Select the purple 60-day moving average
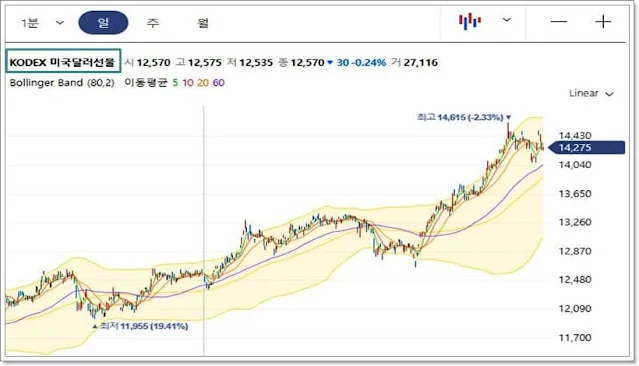The image size is (639, 366). click(218, 83)
